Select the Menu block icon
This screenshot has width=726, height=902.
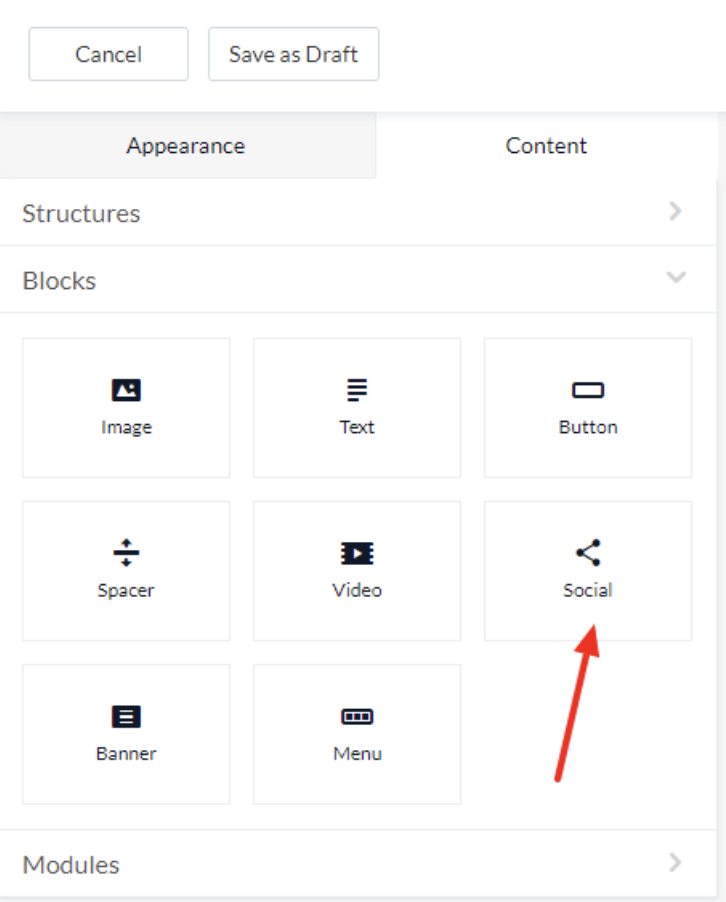tap(357, 716)
